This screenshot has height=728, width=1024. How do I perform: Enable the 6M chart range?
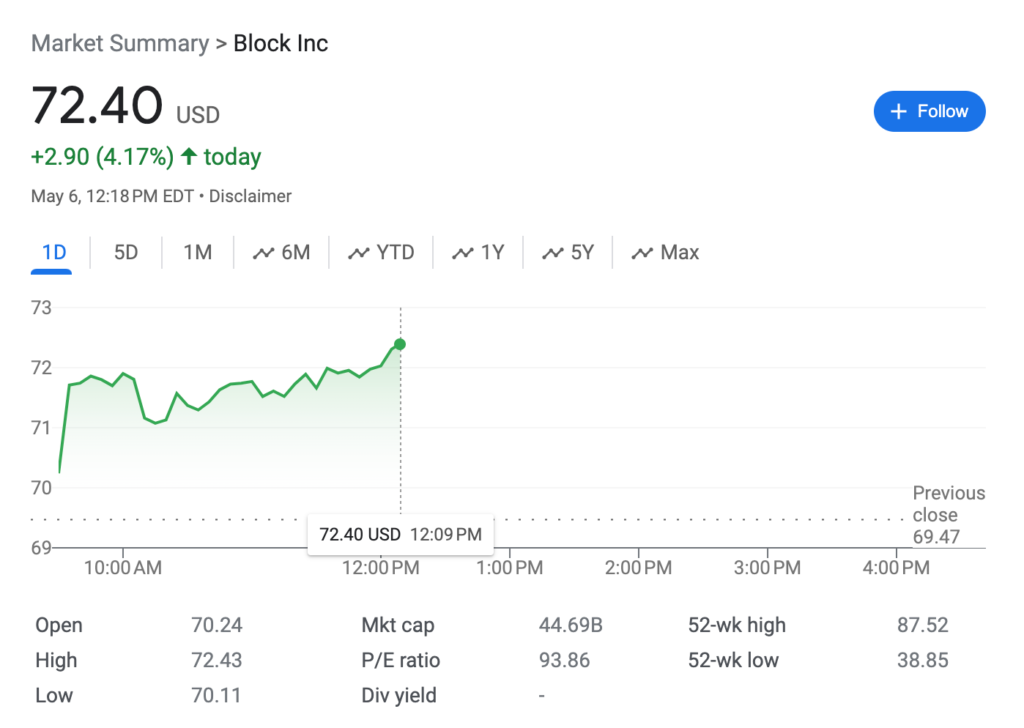coord(282,252)
